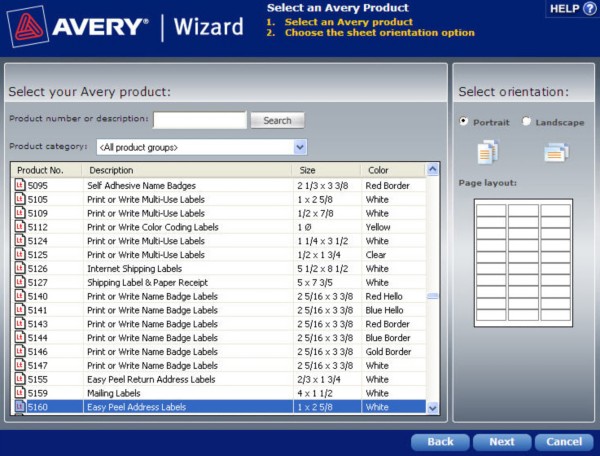The image size is (600, 456).
Task: Click label icon for product 5109
Action: tap(20, 213)
